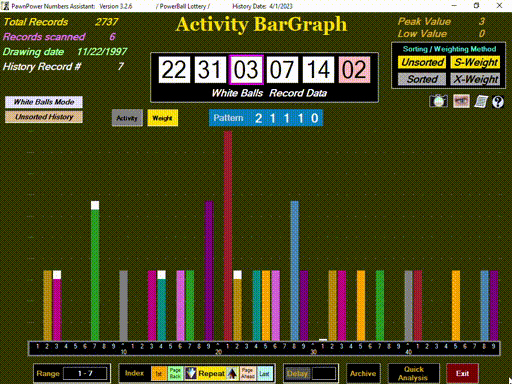Click the Drawing date 11/22/1997
The width and height of the screenshot is (512, 384).
(102, 52)
